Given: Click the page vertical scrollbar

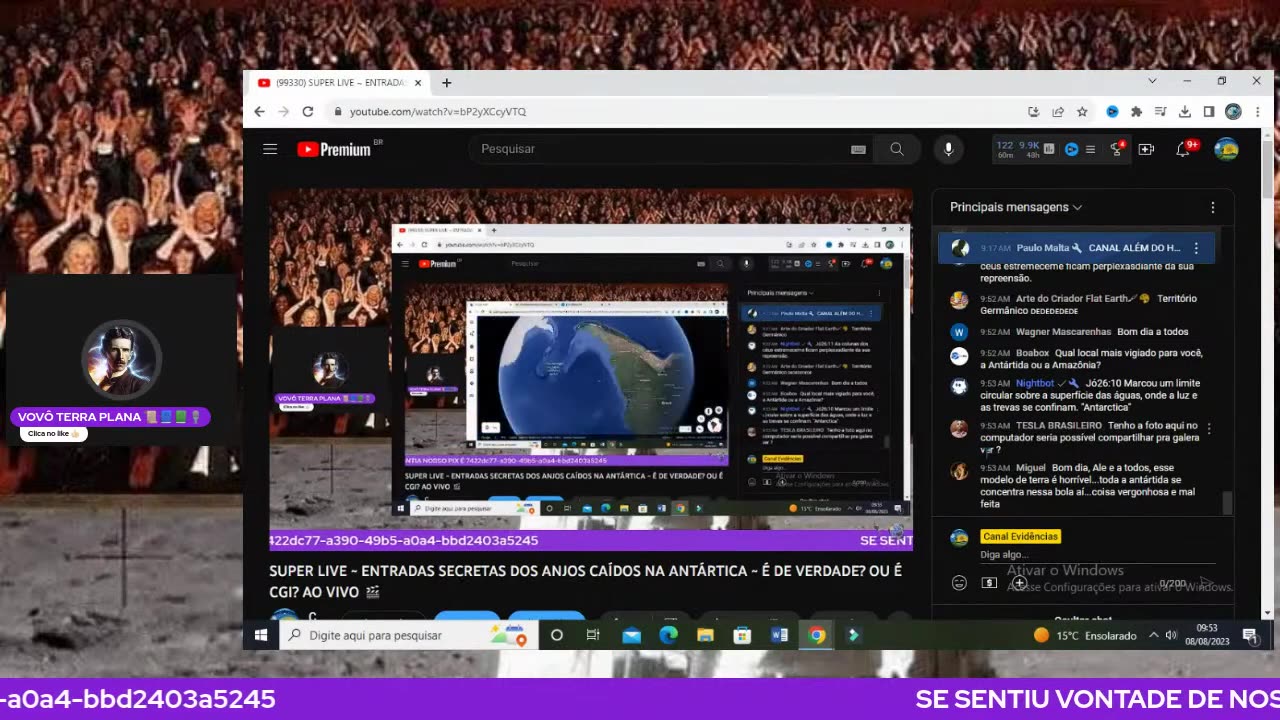Looking at the screenshot, I should [x=1268, y=170].
